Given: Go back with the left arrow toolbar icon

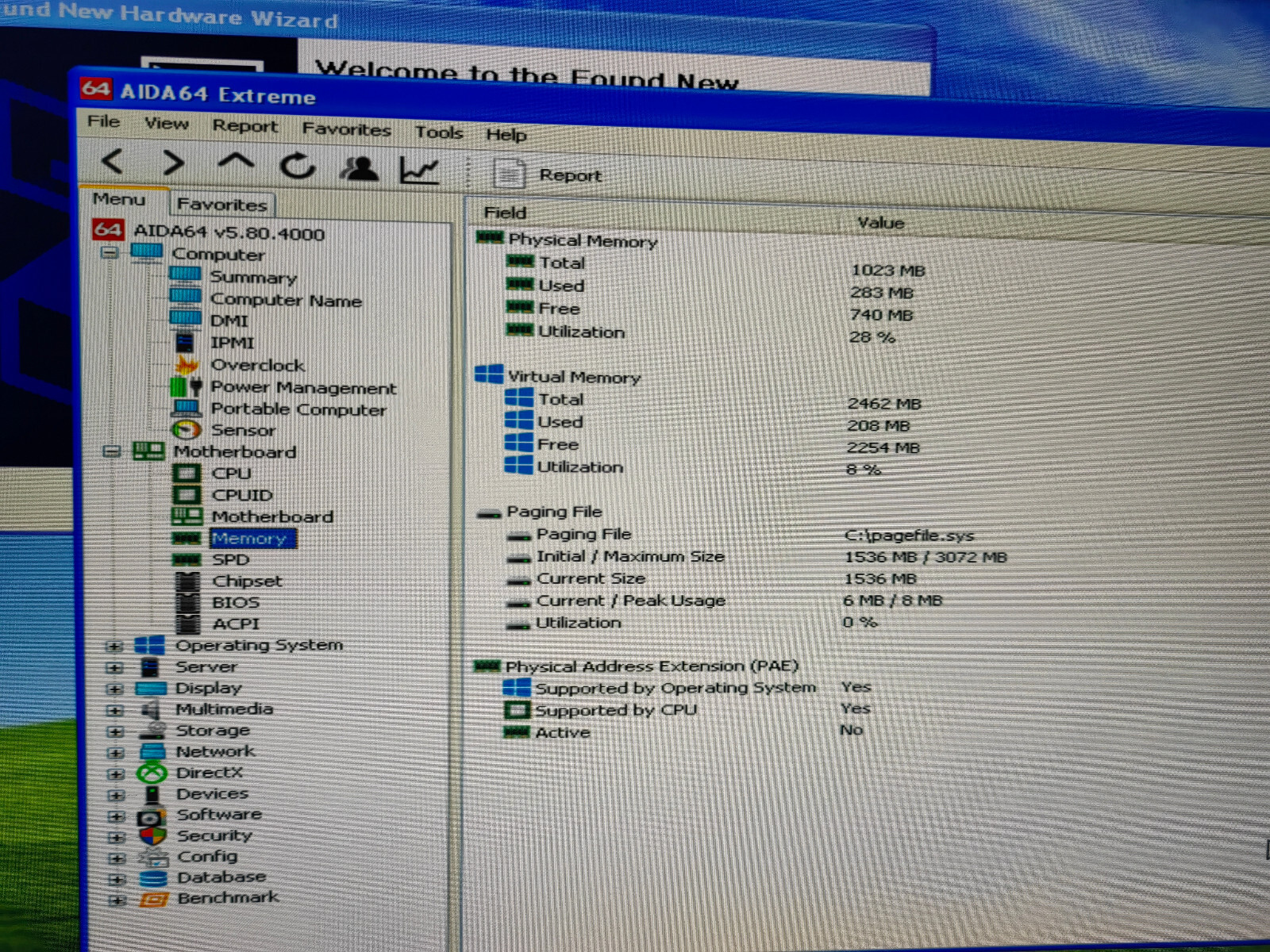Looking at the screenshot, I should coord(112,162).
